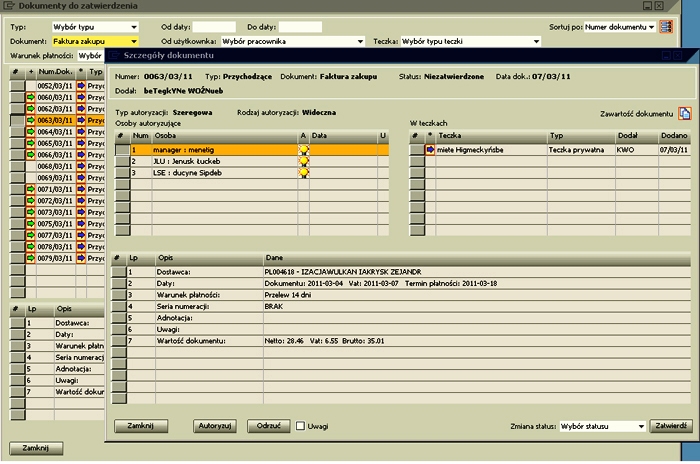Click Zamknij button of Dokumenty do zatwierdzenia window
Screen dimensions: 700x464
pyautogui.click(x=36, y=448)
